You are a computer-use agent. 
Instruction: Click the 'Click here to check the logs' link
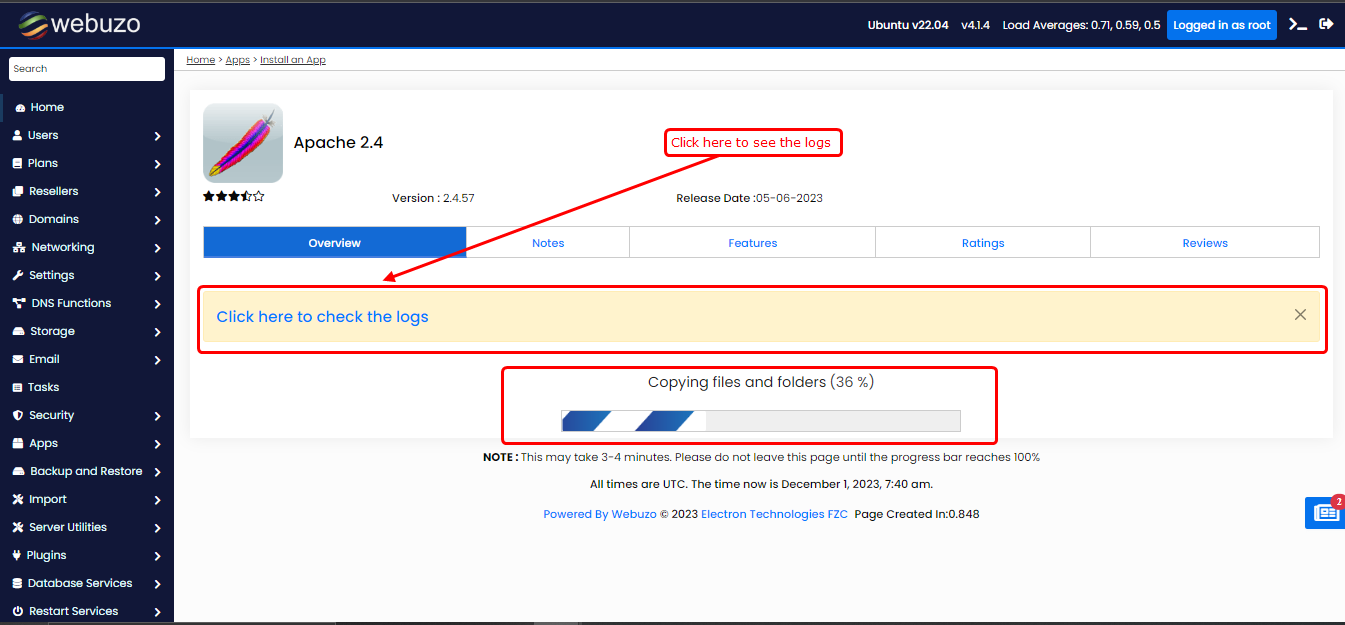[x=322, y=317]
